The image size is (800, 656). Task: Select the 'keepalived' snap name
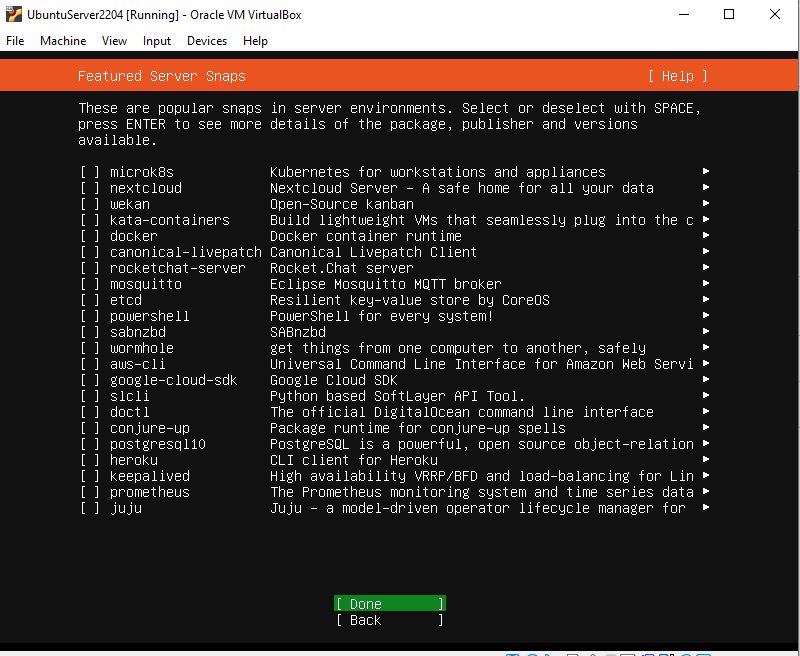(x=149, y=476)
